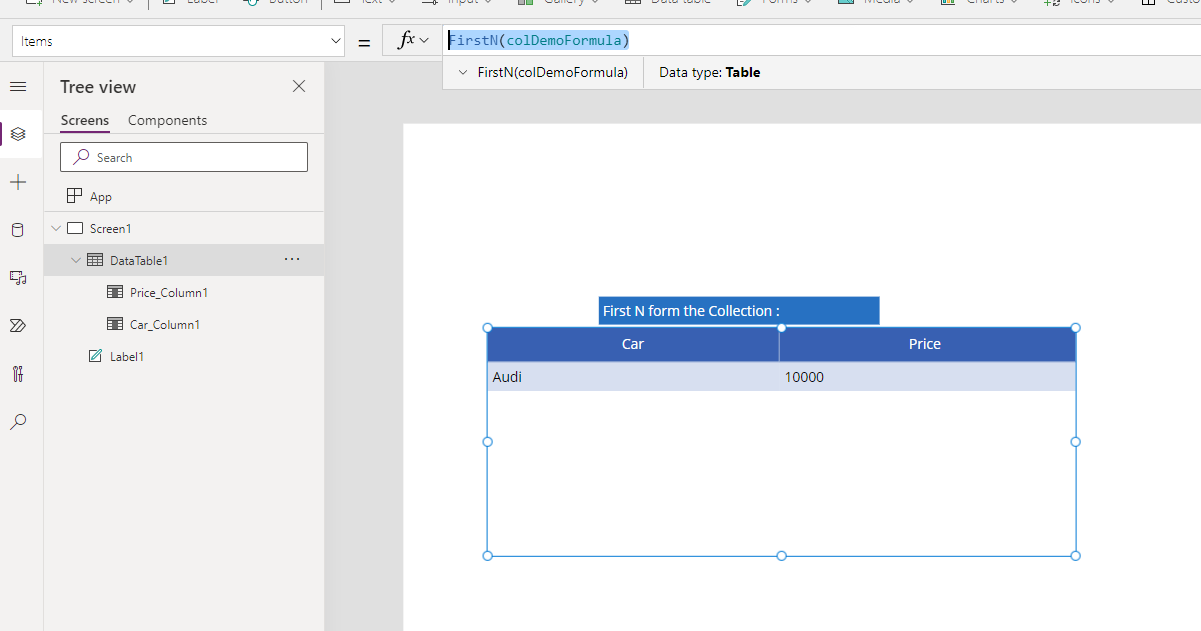The height and width of the screenshot is (631, 1201).
Task: Click the Tree view panel title
Action: pyautogui.click(x=98, y=87)
